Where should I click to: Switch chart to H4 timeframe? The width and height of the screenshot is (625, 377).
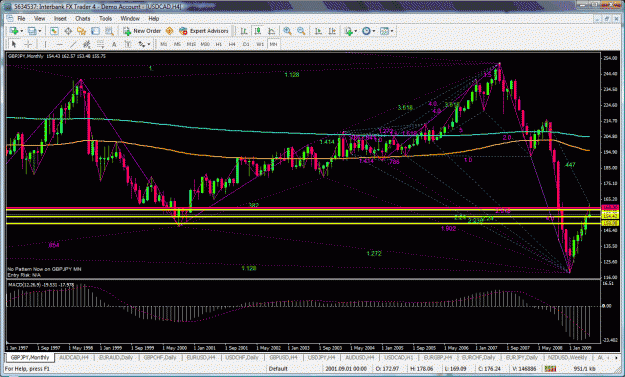[x=232, y=44]
